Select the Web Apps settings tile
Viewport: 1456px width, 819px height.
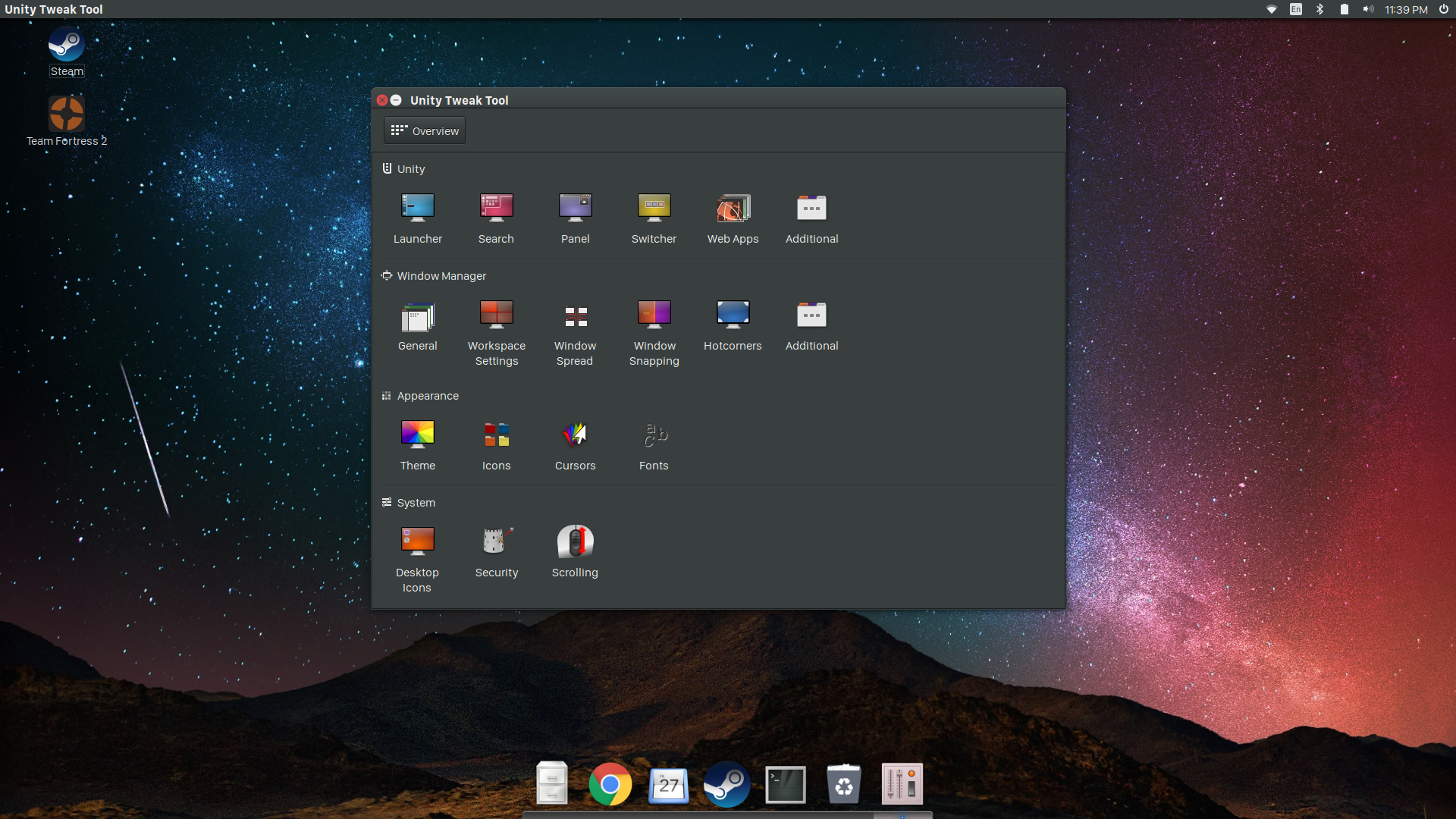pos(733,217)
